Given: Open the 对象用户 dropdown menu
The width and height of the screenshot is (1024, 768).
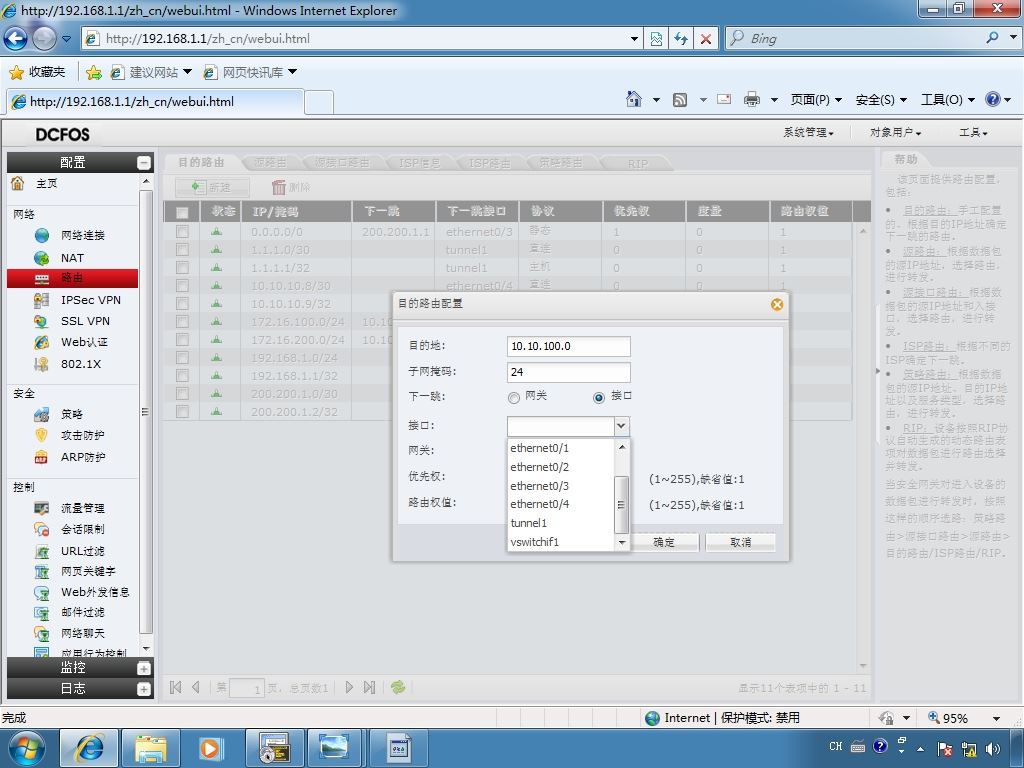Looking at the screenshot, I should coord(895,133).
